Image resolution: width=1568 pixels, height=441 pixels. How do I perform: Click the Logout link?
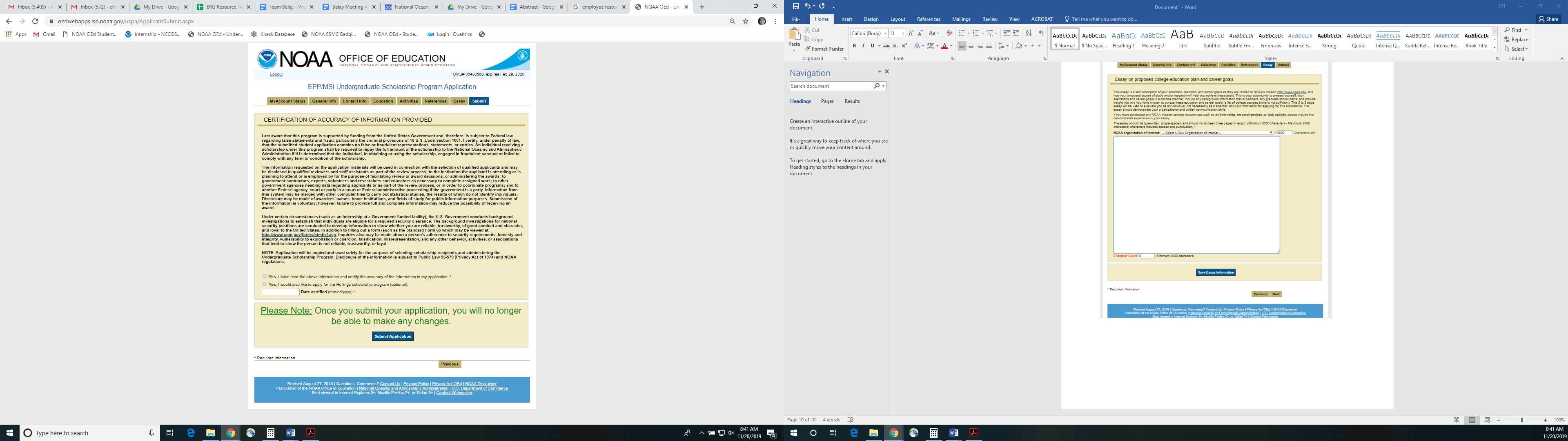276,74
